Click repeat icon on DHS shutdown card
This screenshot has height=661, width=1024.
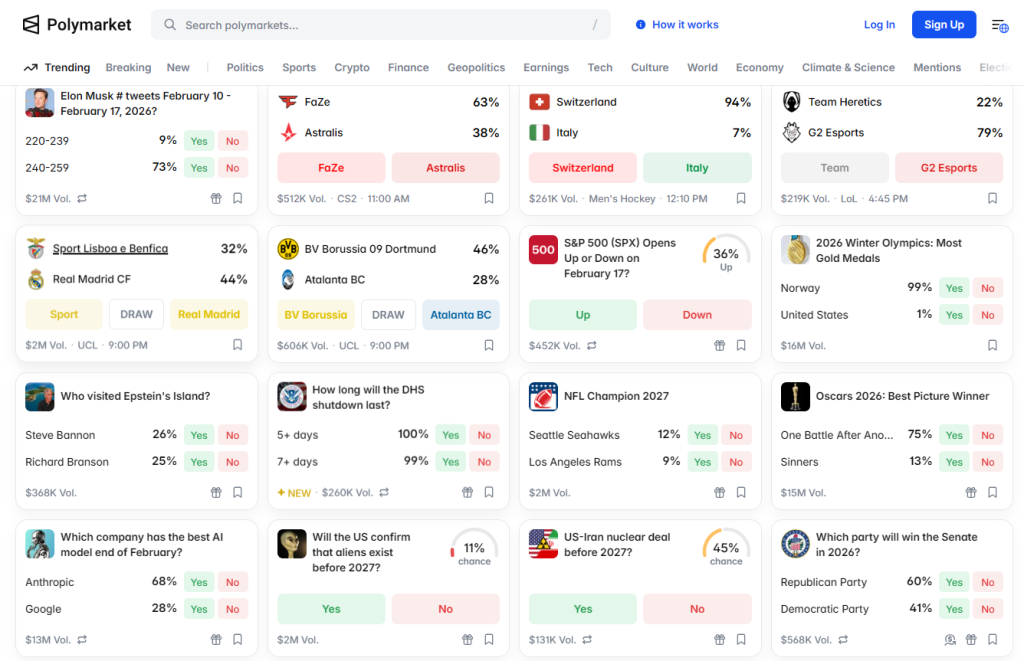(x=384, y=492)
